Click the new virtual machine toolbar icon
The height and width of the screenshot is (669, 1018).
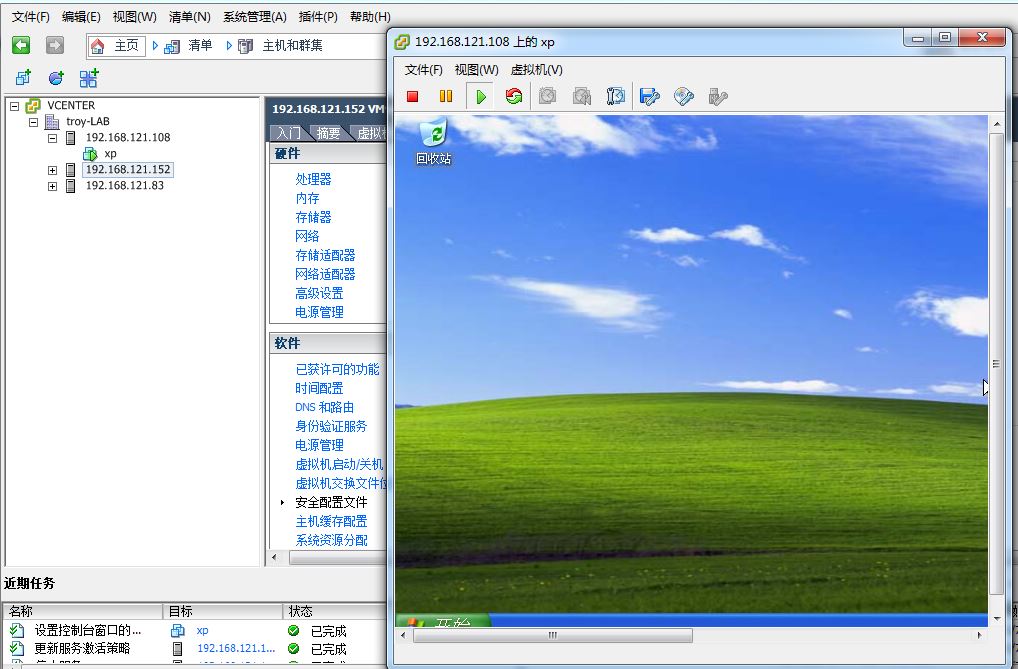point(23,79)
